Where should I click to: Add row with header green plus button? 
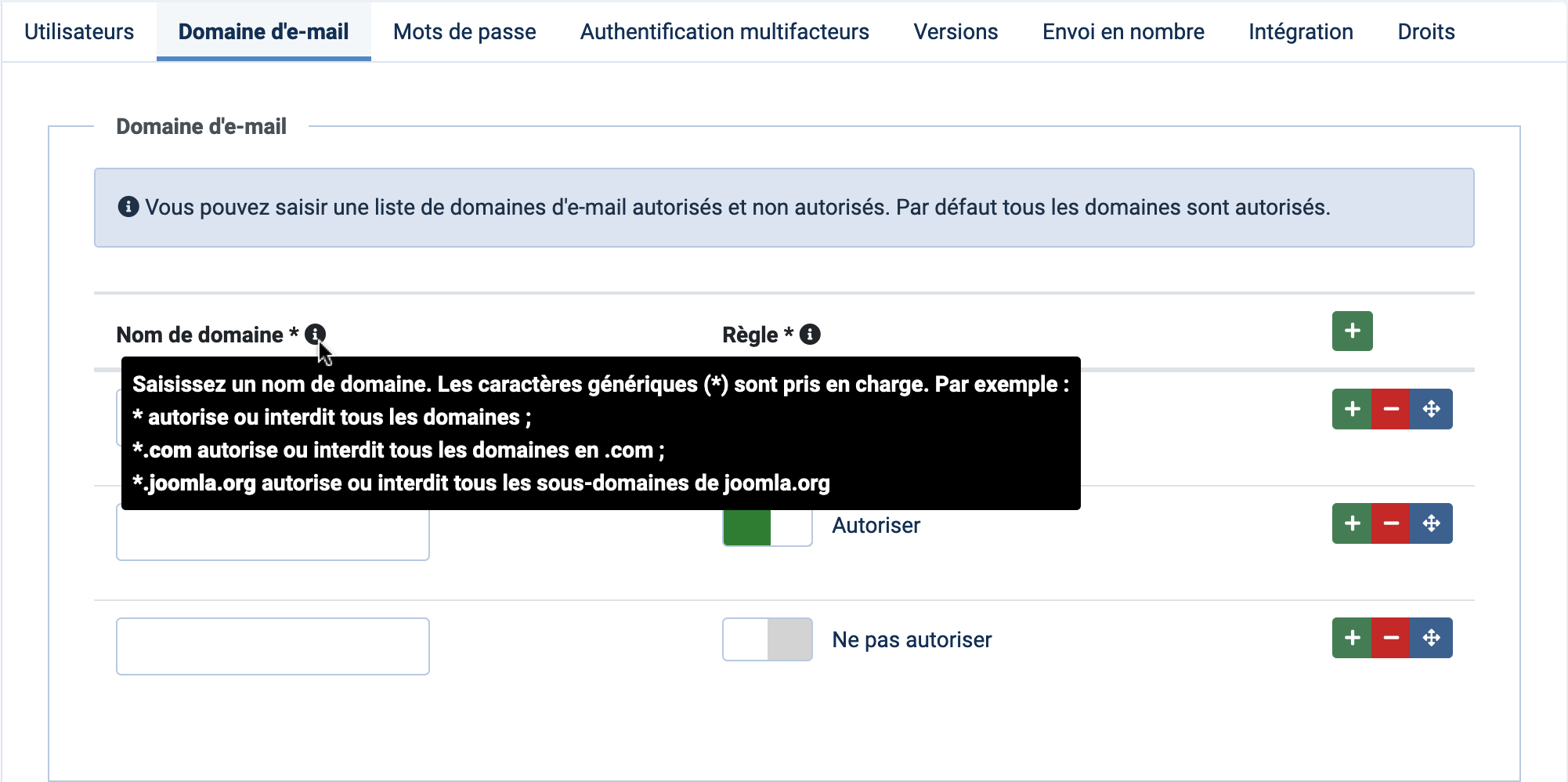(1352, 331)
